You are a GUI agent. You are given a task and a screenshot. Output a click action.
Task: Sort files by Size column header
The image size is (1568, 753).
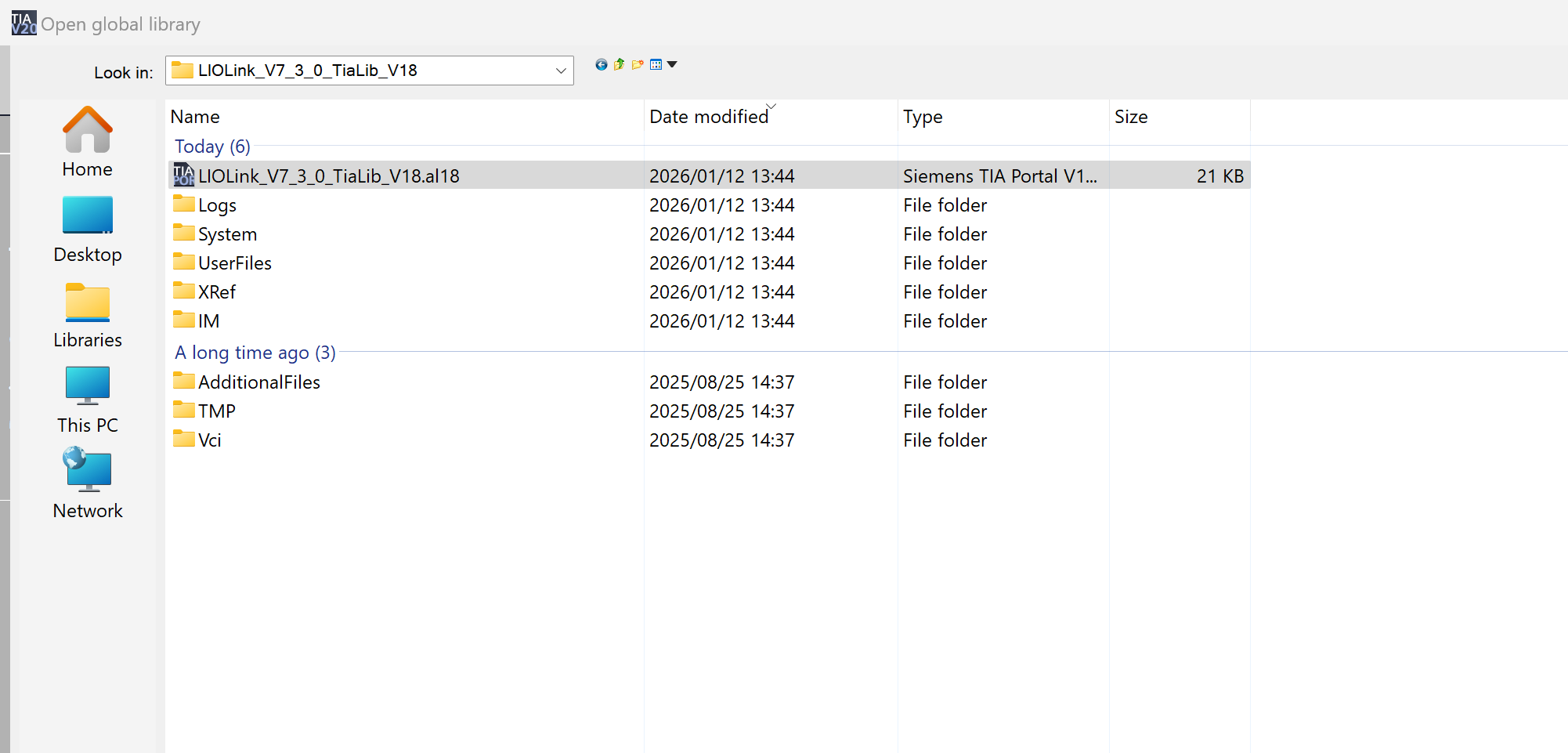pos(1131,117)
